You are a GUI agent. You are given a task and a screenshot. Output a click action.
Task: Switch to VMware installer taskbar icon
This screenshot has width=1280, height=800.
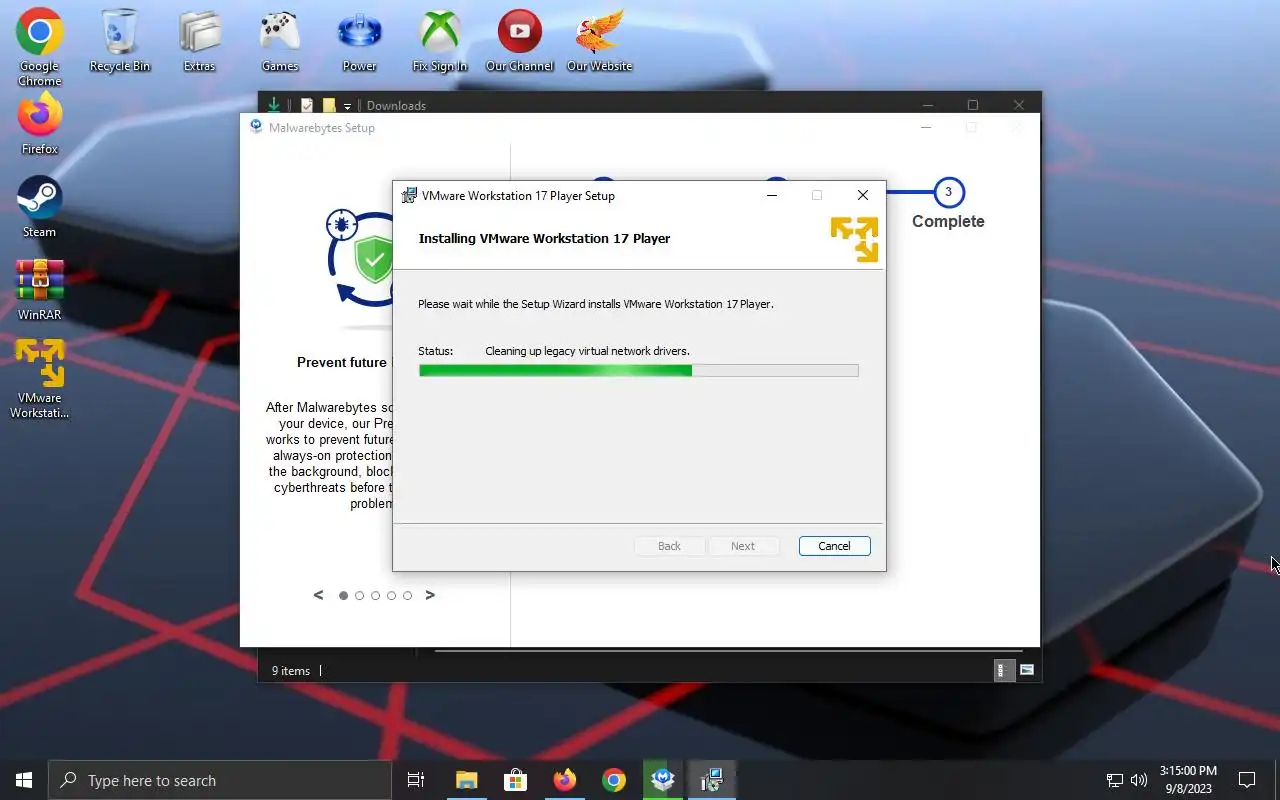click(712, 780)
